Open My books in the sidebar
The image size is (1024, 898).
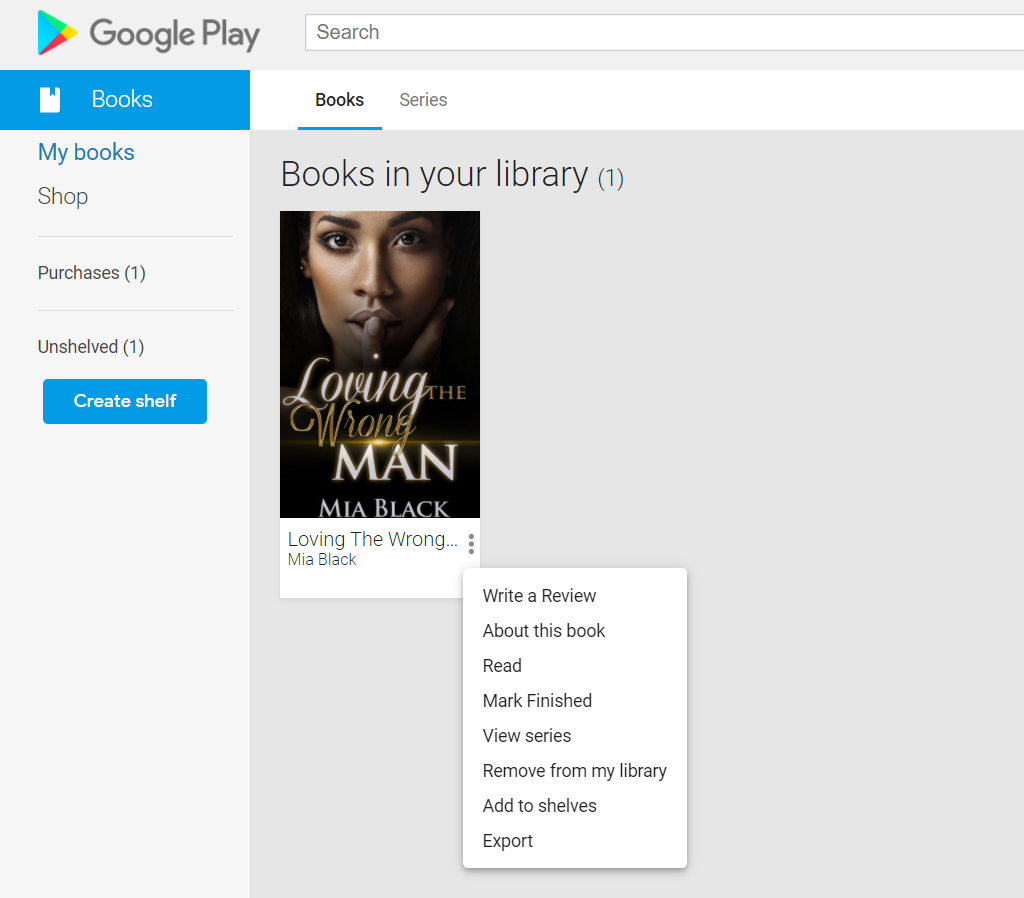pyautogui.click(x=86, y=152)
